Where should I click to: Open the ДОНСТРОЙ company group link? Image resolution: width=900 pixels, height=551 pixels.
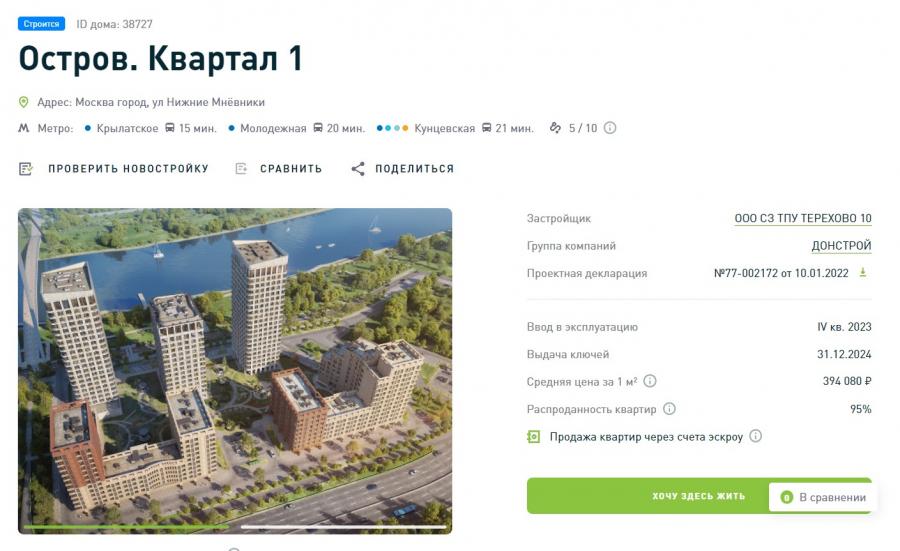coord(841,246)
